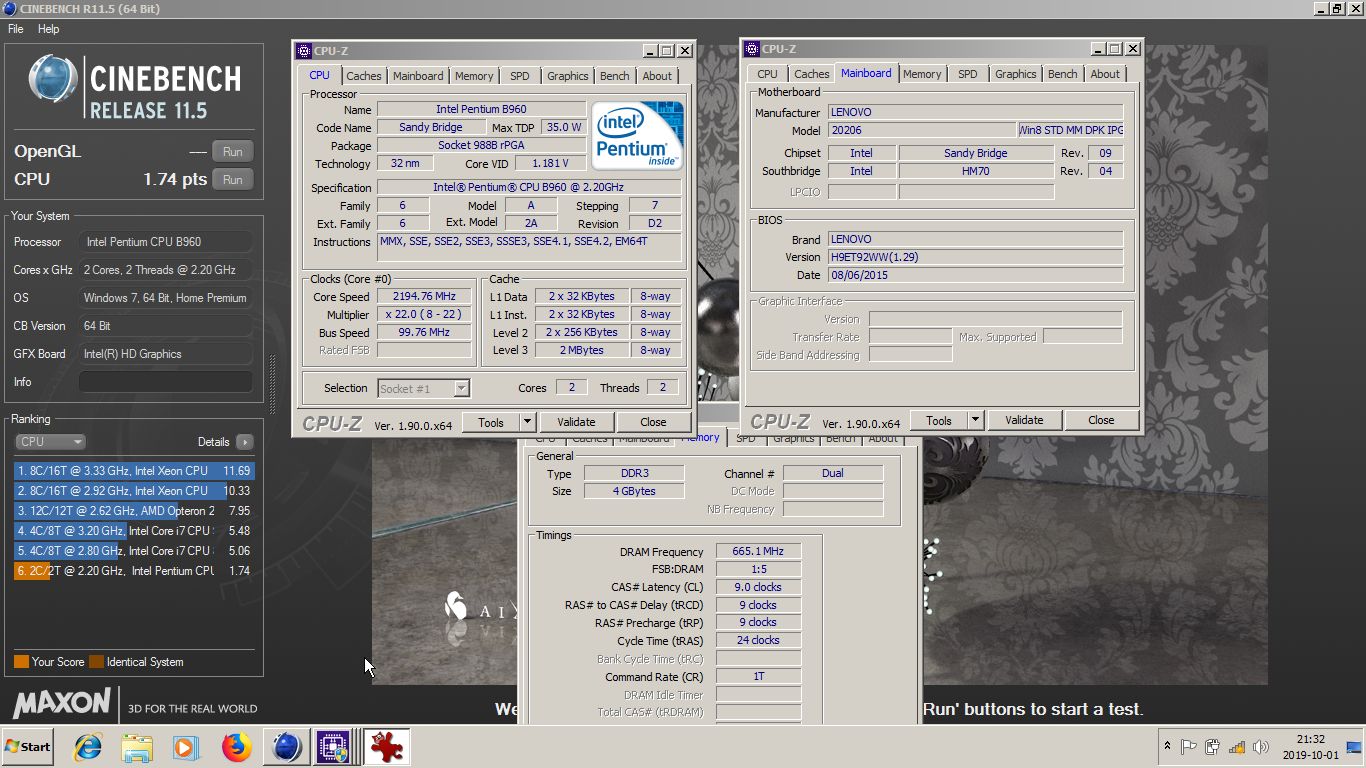Open Graphics tab in right CPU-Z
1366x768 pixels.
tap(1016, 74)
